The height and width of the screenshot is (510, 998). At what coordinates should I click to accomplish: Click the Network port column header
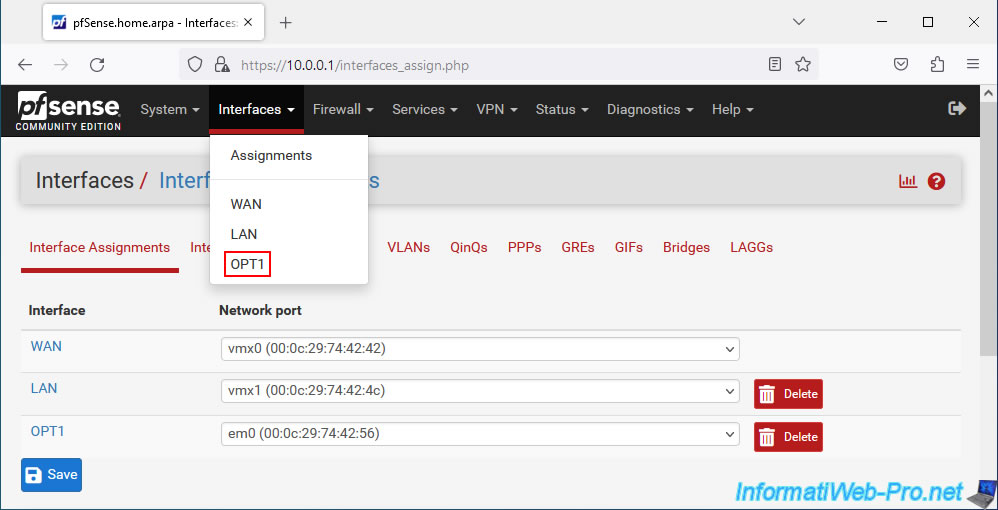pyautogui.click(x=260, y=311)
